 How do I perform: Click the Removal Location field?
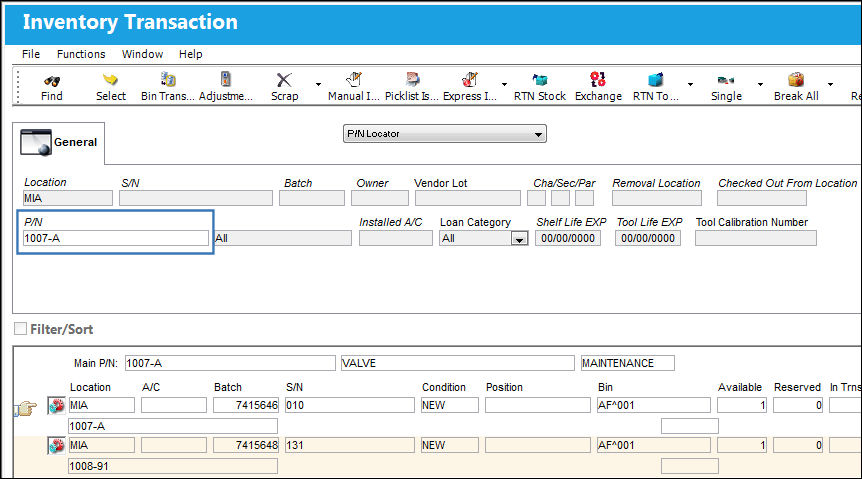coord(657,198)
